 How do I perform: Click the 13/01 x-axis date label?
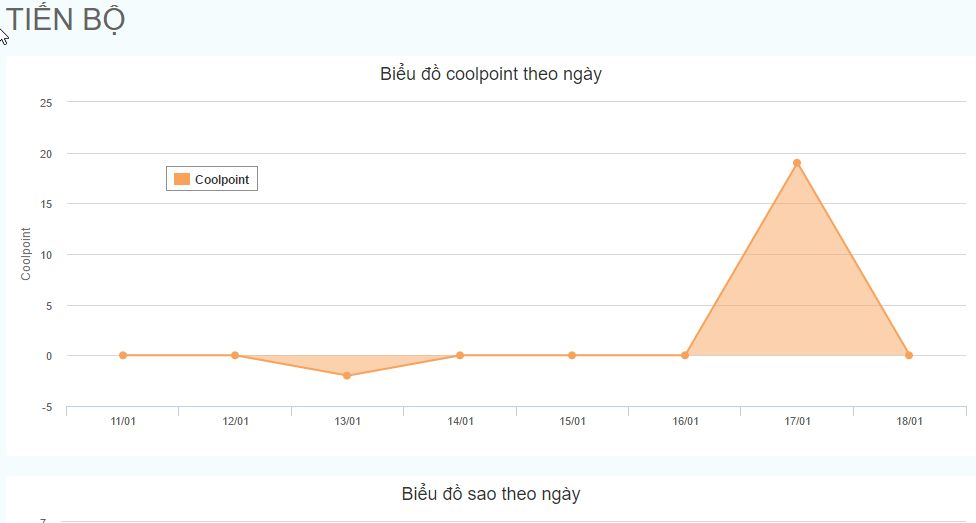347,422
